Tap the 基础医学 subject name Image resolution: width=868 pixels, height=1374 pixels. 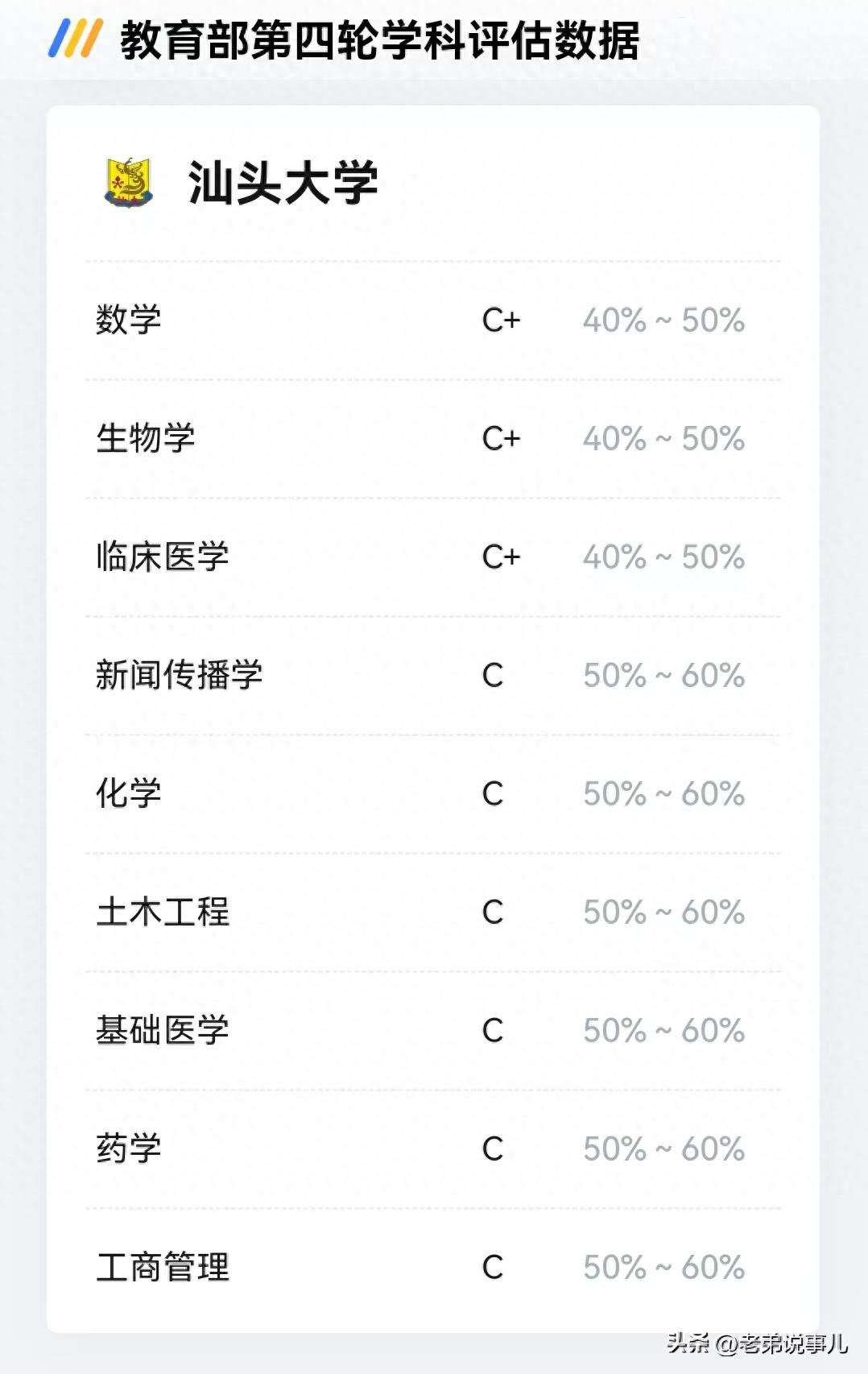point(163,1030)
